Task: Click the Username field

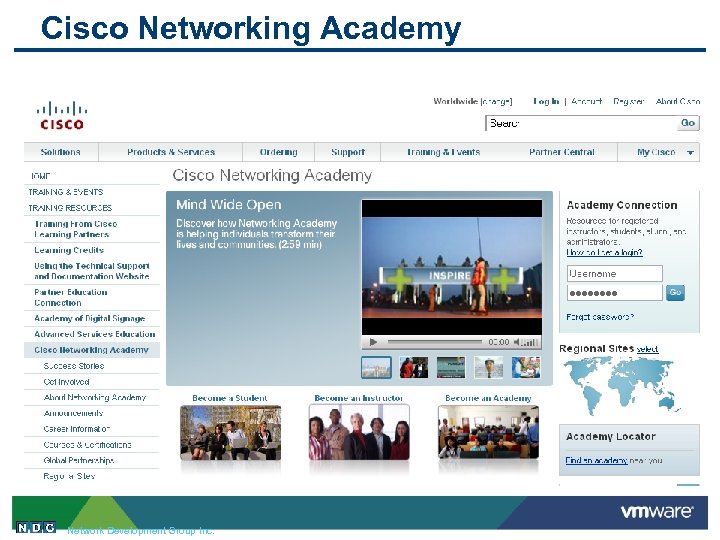Action: click(x=614, y=274)
